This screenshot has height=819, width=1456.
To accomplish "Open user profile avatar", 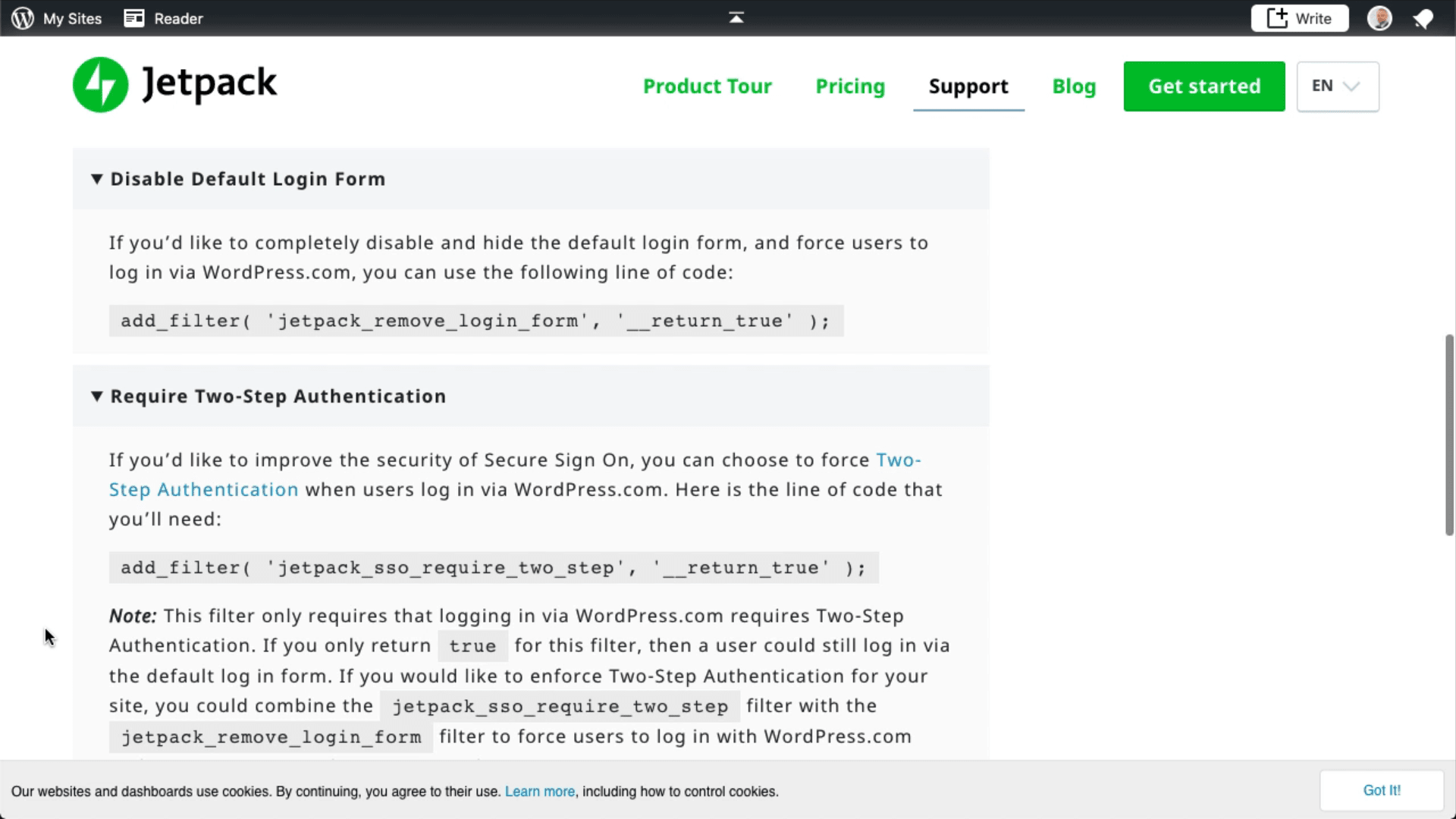I will pos(1379,18).
